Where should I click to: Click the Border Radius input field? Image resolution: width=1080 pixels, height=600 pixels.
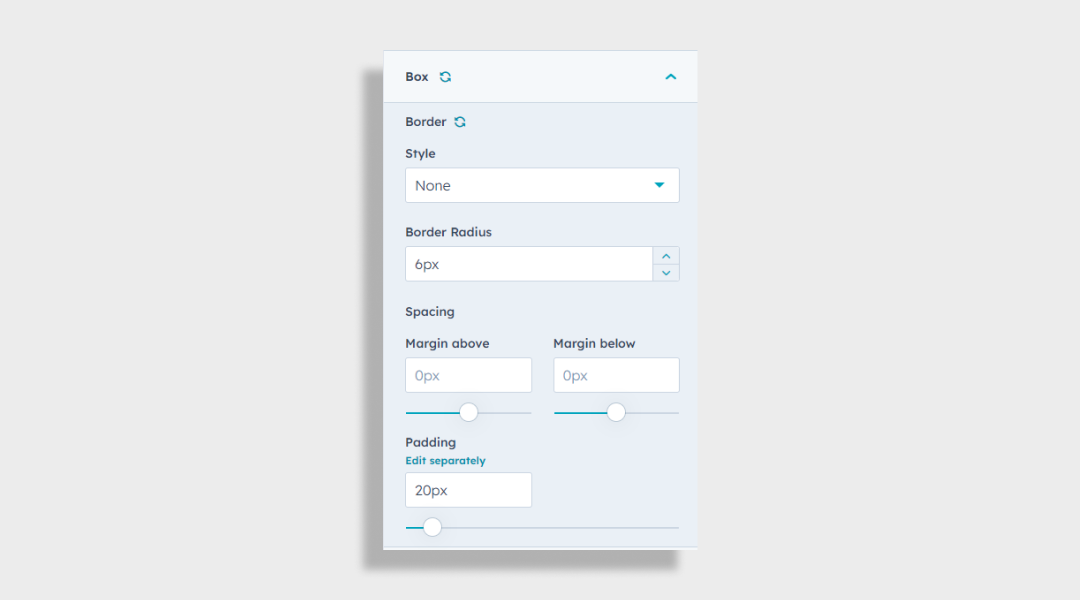(528, 265)
